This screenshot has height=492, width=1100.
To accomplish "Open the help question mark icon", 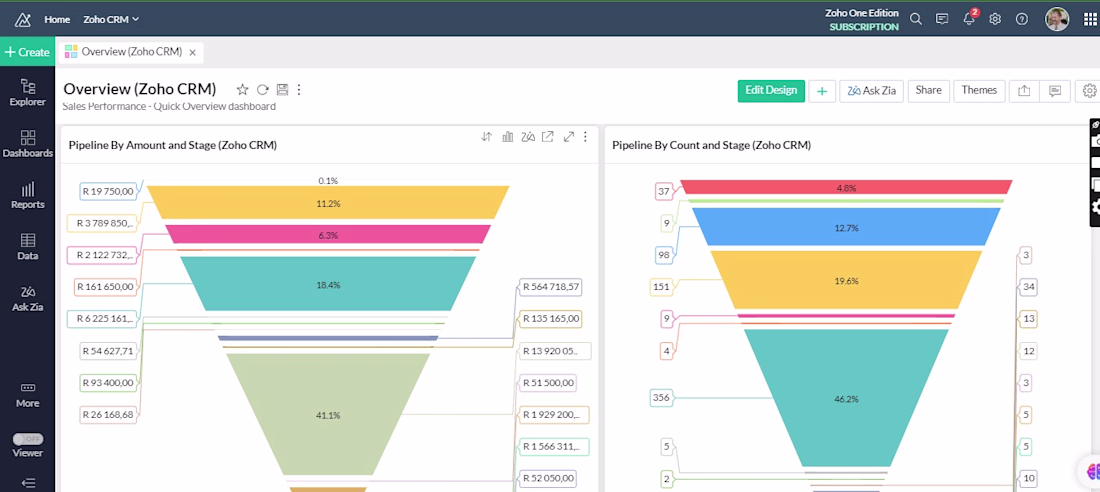I will click(x=1021, y=19).
